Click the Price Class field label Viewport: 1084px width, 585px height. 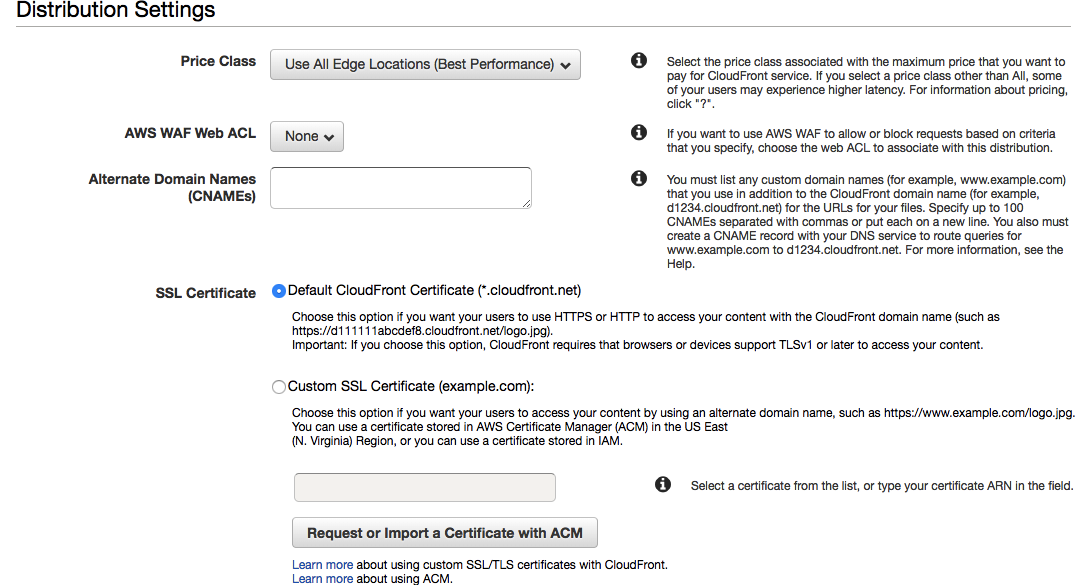click(x=218, y=61)
